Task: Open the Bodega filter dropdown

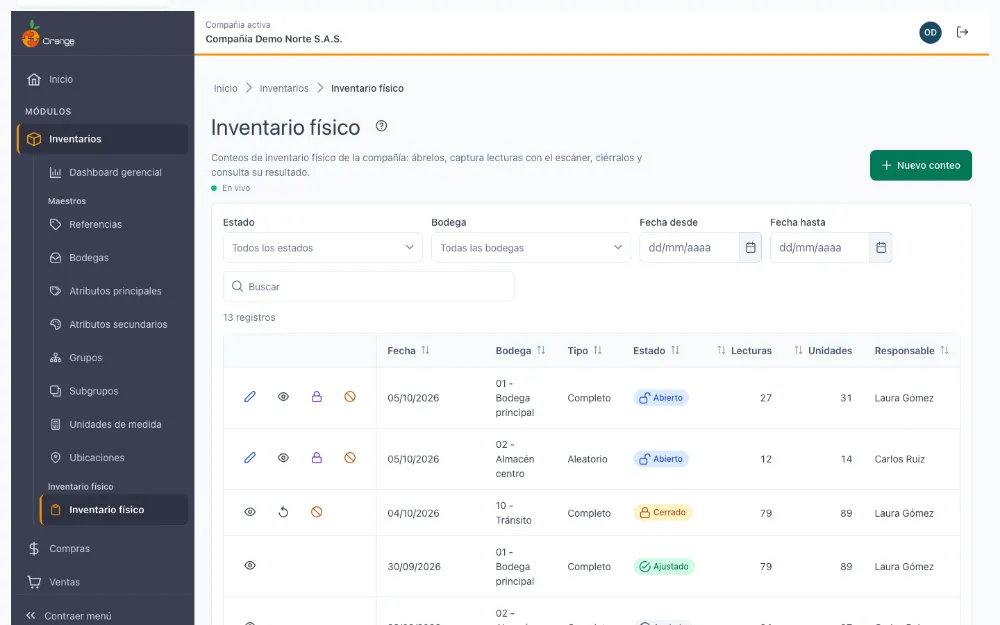Action: [x=531, y=247]
